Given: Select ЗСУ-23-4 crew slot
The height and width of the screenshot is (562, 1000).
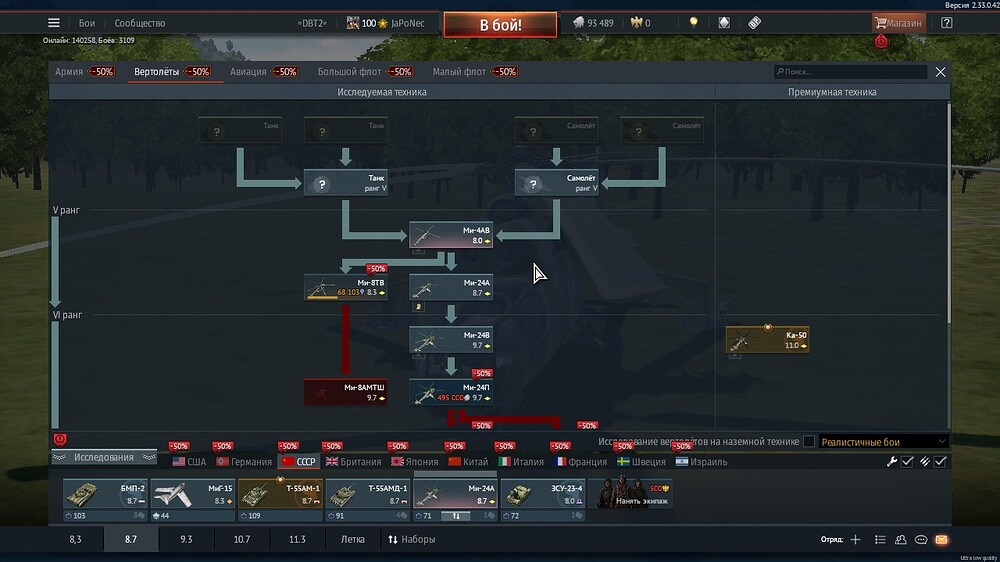Looking at the screenshot, I should (542, 494).
